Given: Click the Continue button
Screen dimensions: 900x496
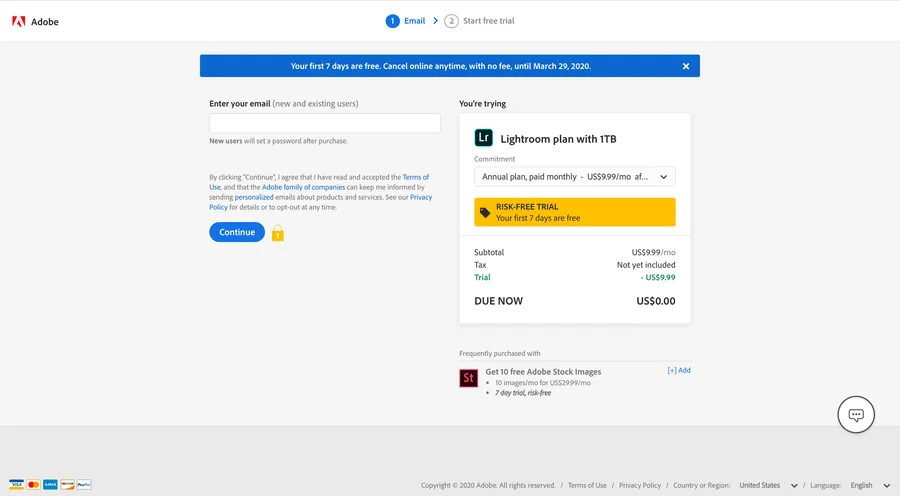Looking at the screenshot, I should pos(237,232).
